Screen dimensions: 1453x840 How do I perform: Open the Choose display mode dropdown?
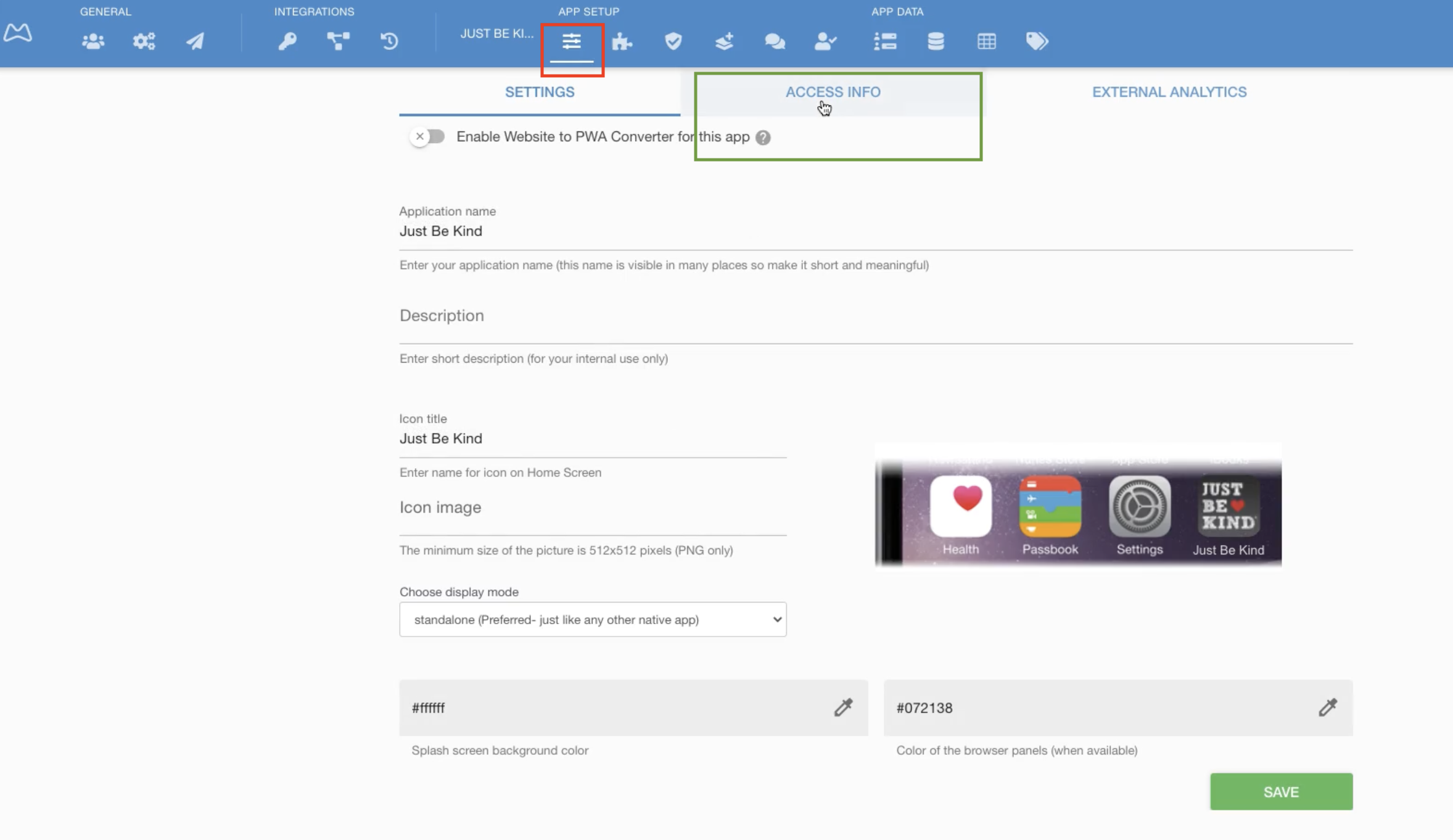pyautogui.click(x=593, y=619)
